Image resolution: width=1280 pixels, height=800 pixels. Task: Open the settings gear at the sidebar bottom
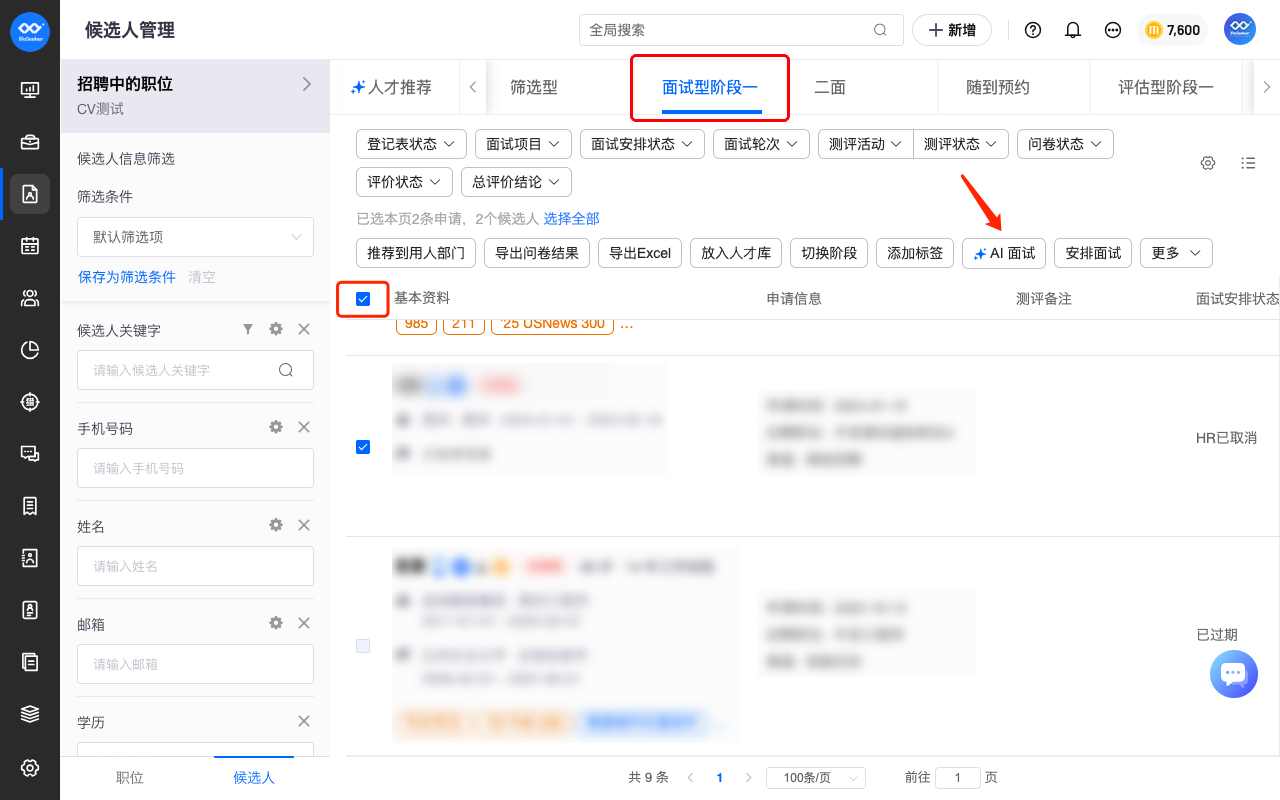(x=30, y=768)
